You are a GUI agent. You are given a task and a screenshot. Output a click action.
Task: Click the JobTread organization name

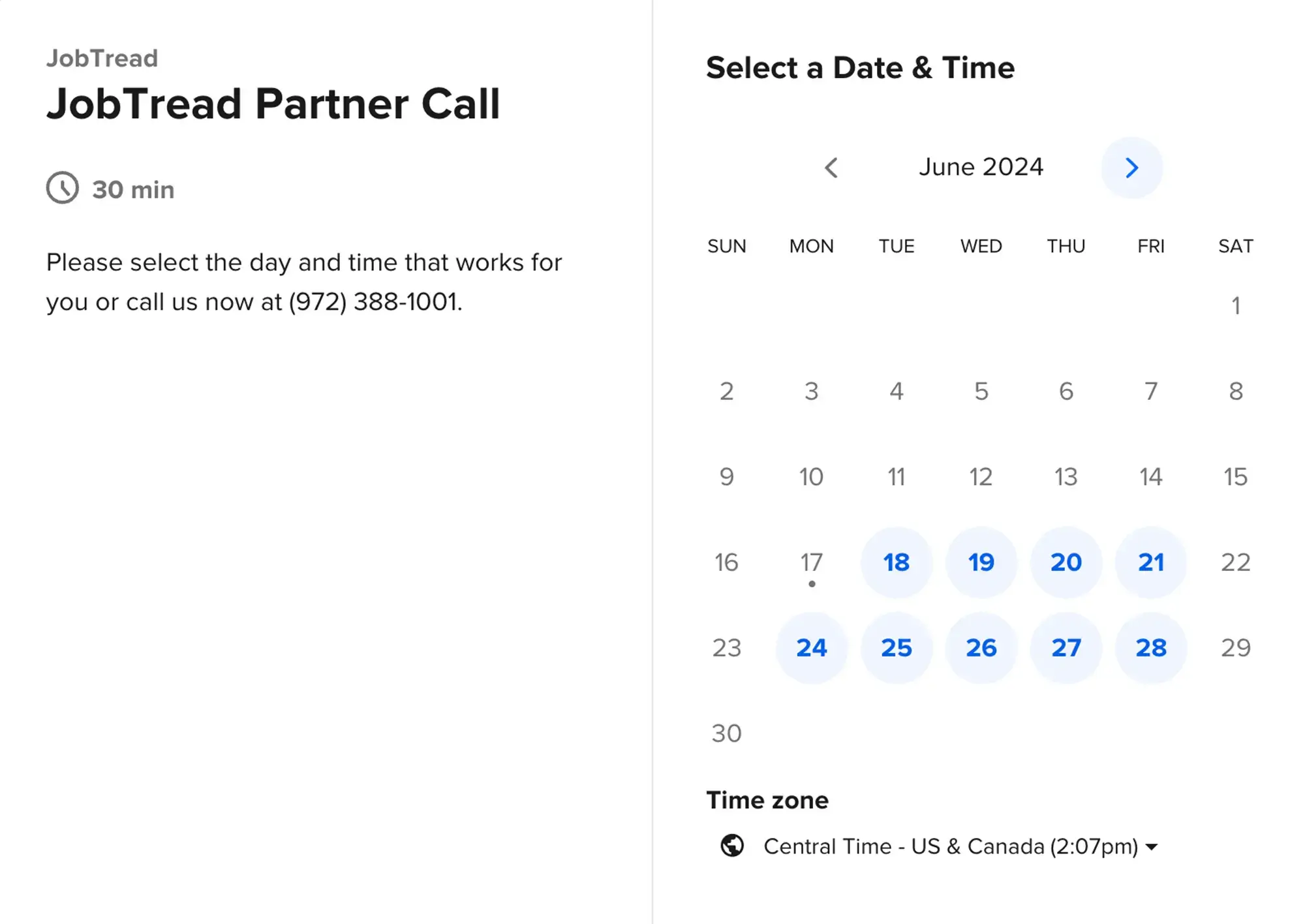click(102, 59)
